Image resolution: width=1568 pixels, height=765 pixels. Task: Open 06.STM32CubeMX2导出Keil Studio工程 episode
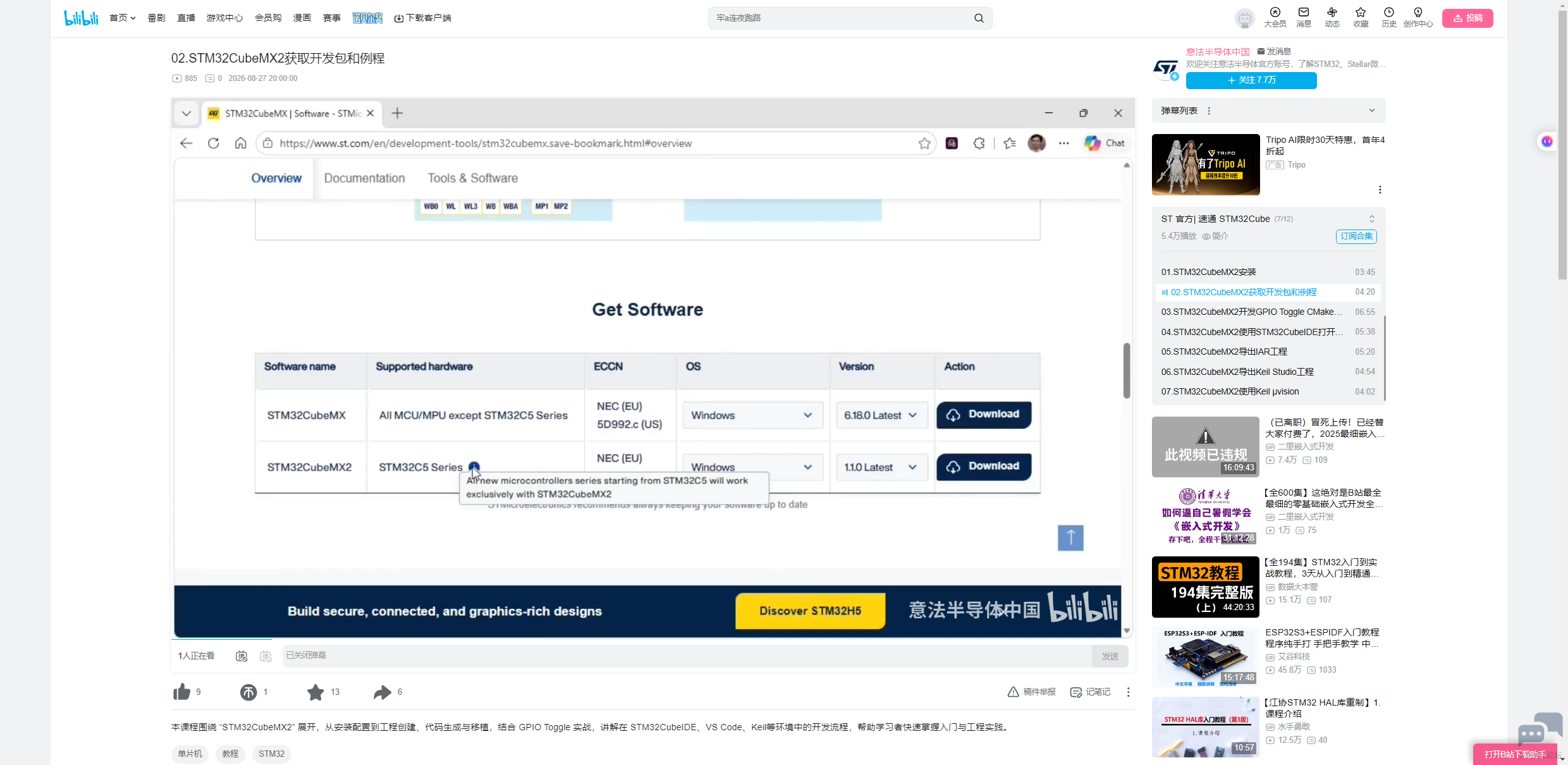coord(1268,372)
